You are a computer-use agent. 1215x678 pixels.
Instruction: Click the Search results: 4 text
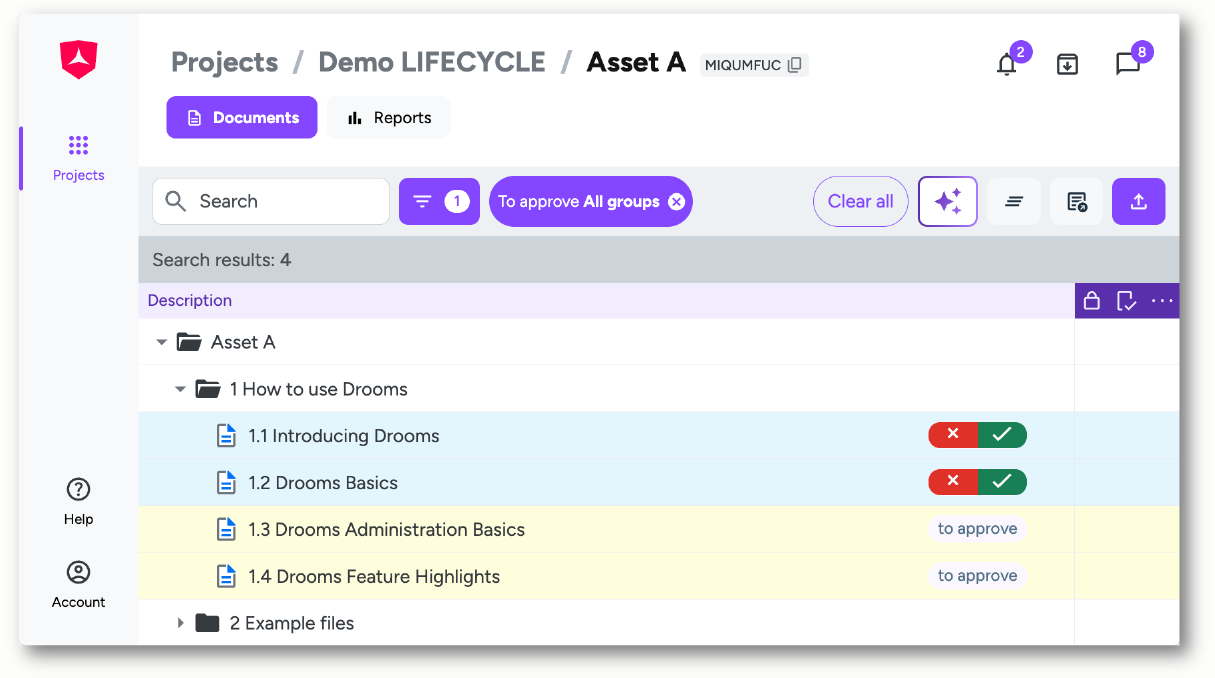click(222, 260)
